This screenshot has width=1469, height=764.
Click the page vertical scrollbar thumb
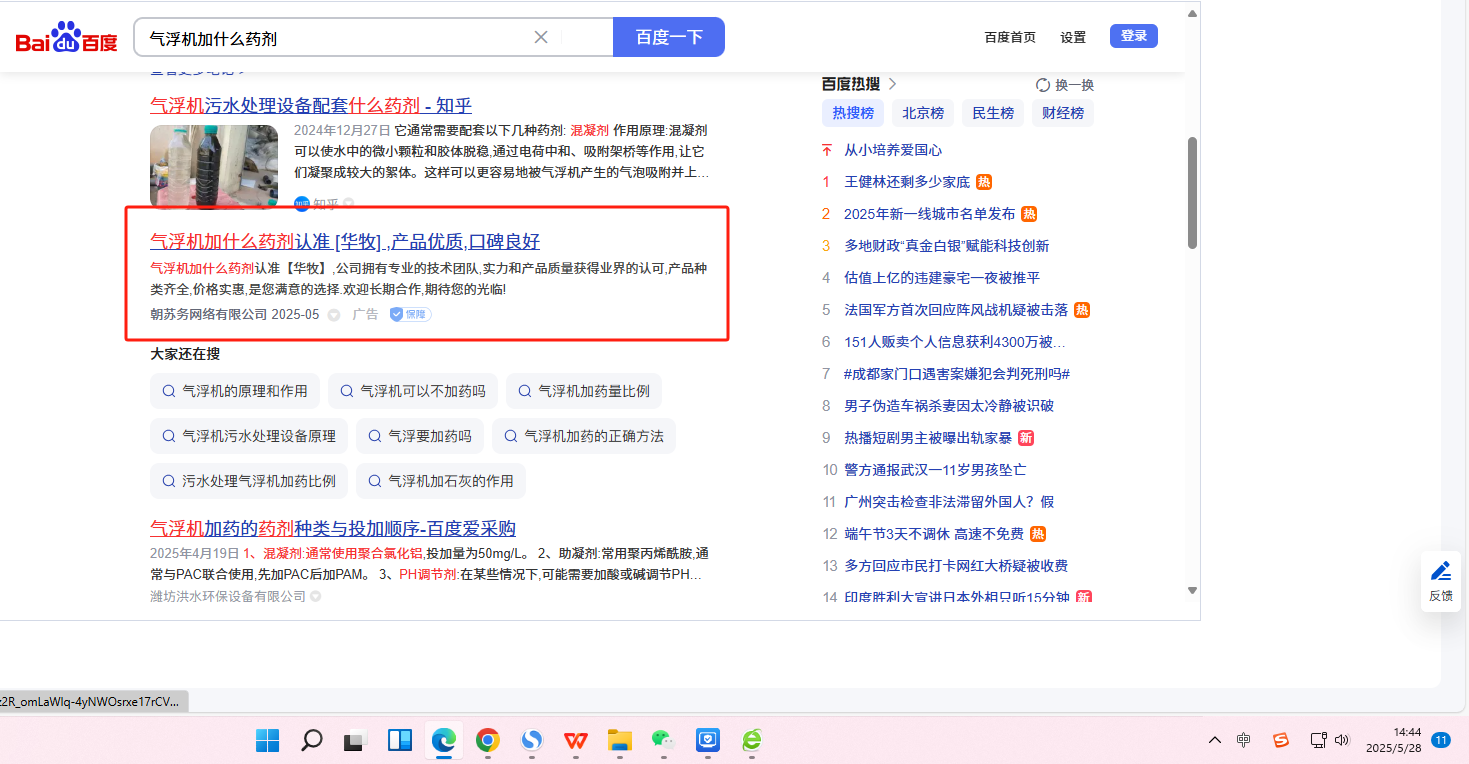click(1192, 192)
